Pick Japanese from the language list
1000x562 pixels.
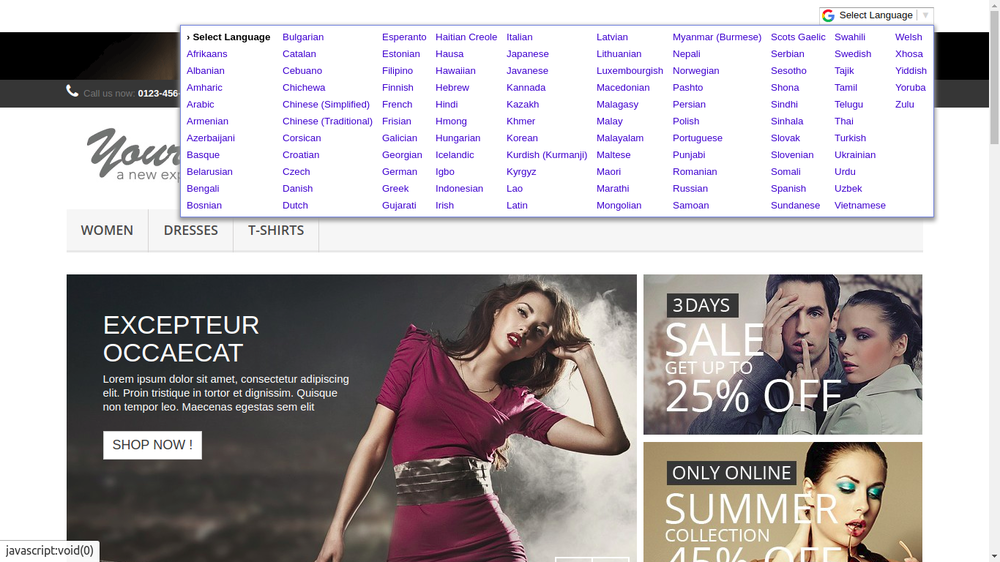pyautogui.click(x=527, y=54)
